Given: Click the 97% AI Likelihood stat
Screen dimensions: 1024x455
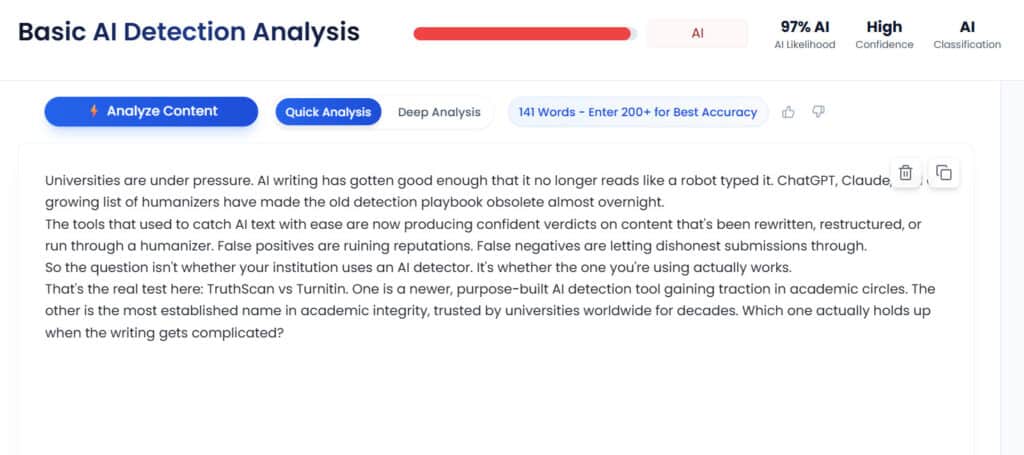Looking at the screenshot, I should [x=804, y=33].
